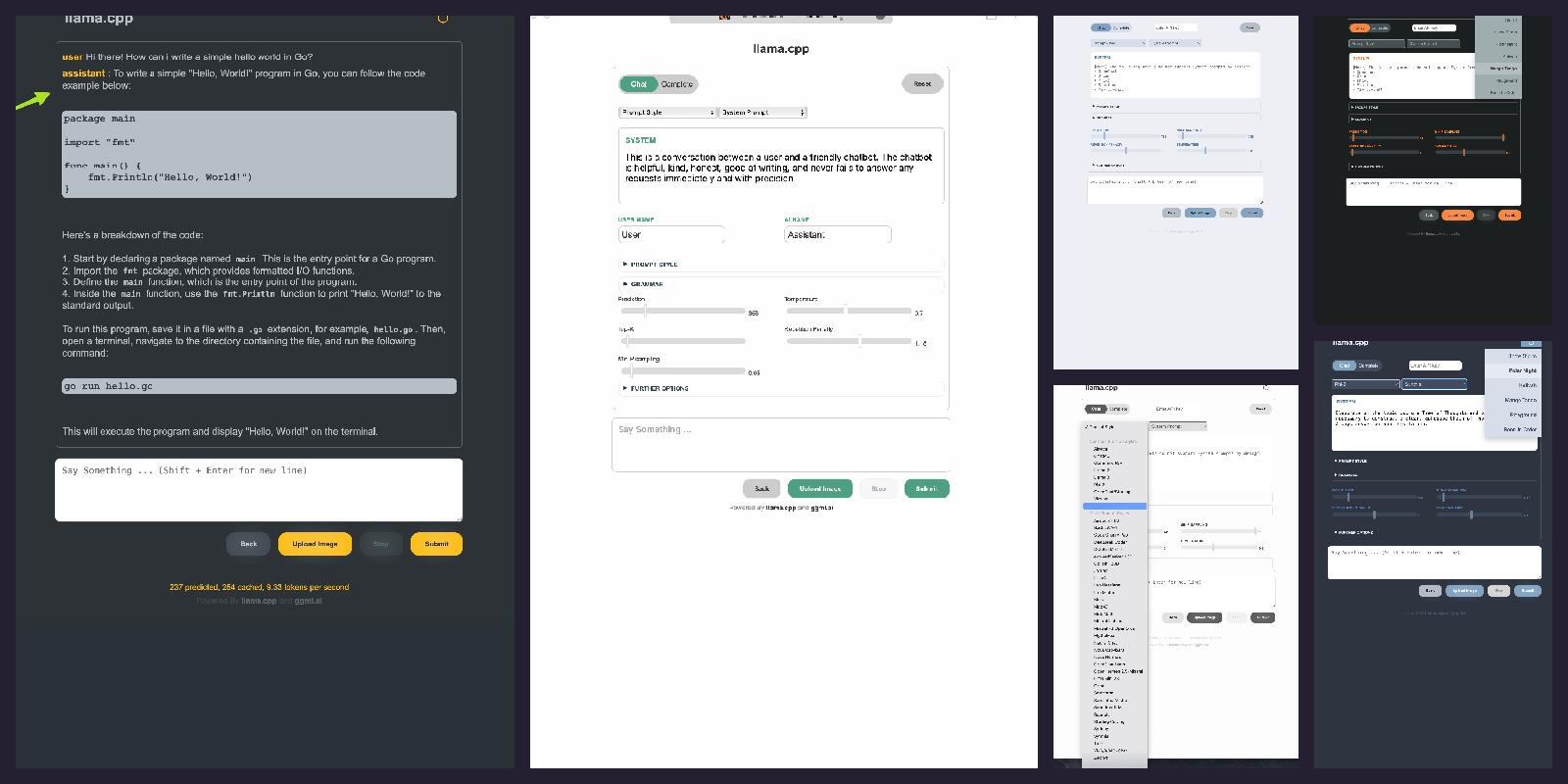
Task: Adjust Prediction slider in green-themed panel
Action: point(681,311)
